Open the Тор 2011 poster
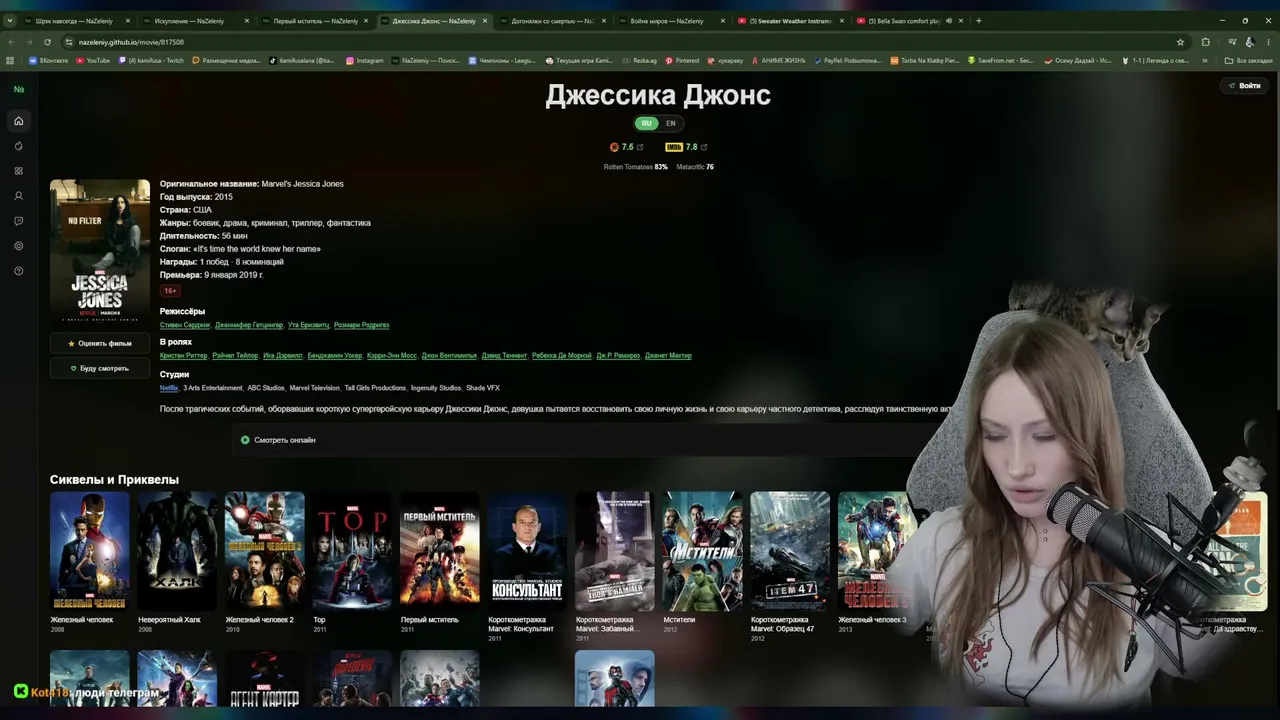 click(x=352, y=550)
